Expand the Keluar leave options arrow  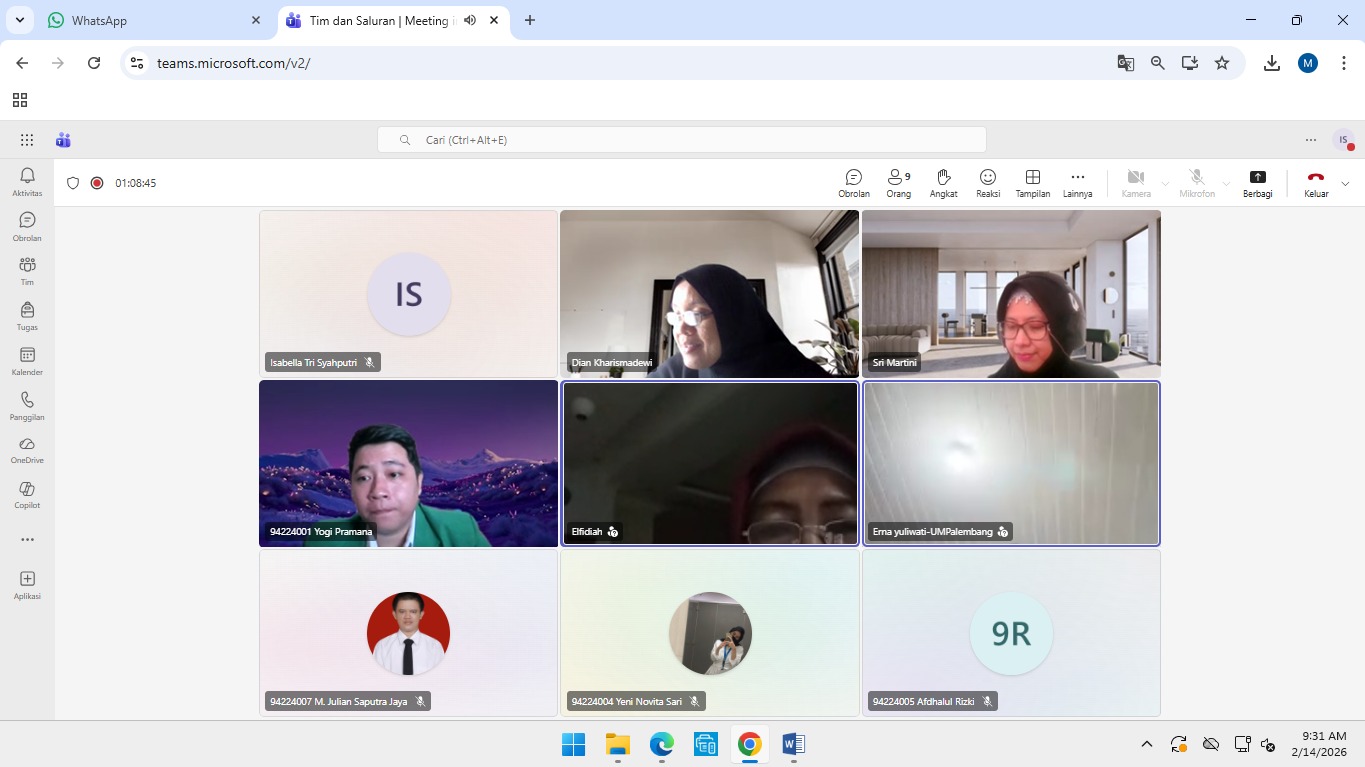tap(1345, 184)
